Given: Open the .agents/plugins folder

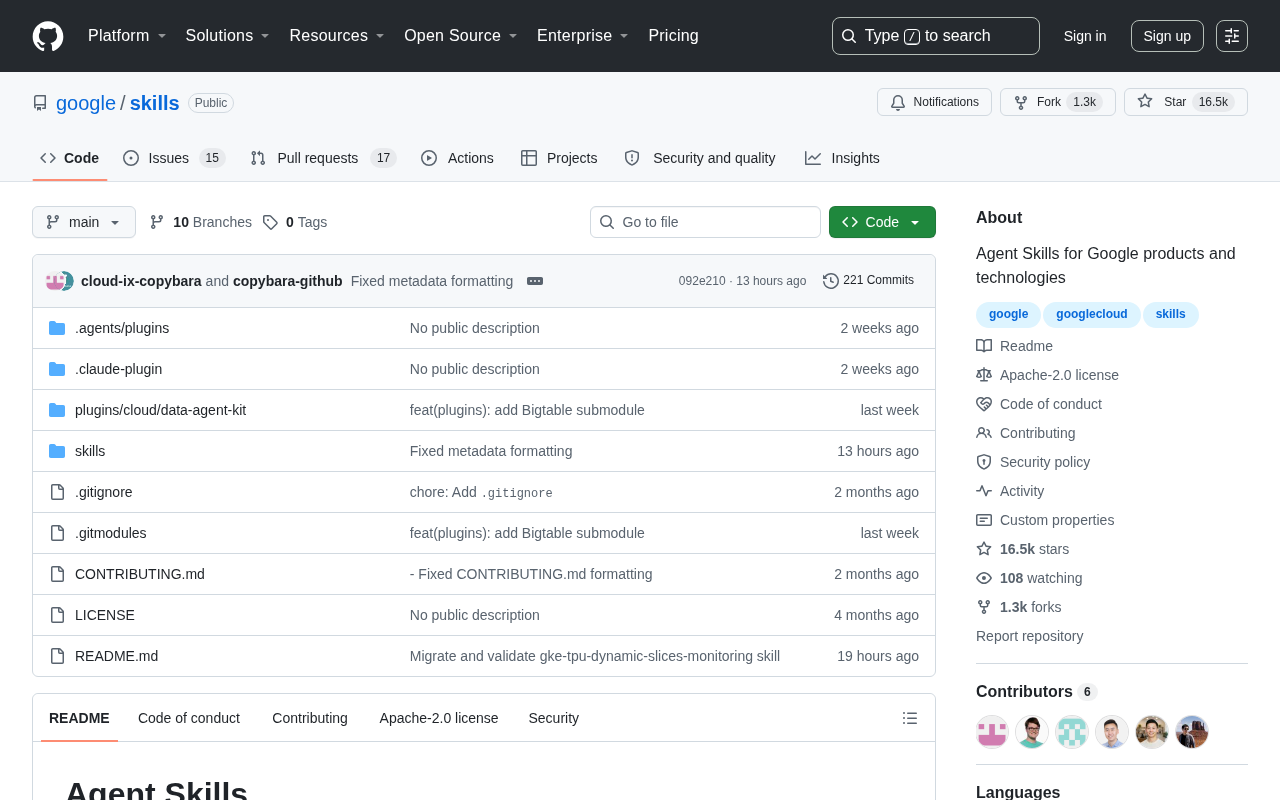Looking at the screenshot, I should [122, 328].
